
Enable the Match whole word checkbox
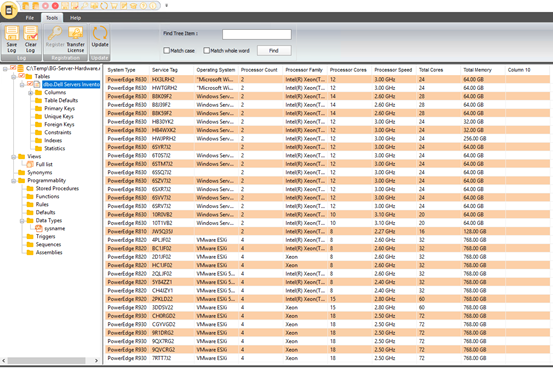tap(207, 50)
